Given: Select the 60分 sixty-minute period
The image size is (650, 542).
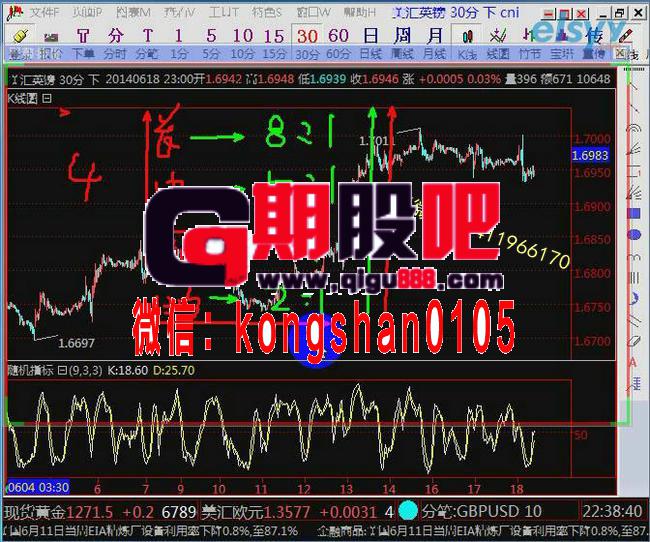Looking at the screenshot, I should point(338,44).
